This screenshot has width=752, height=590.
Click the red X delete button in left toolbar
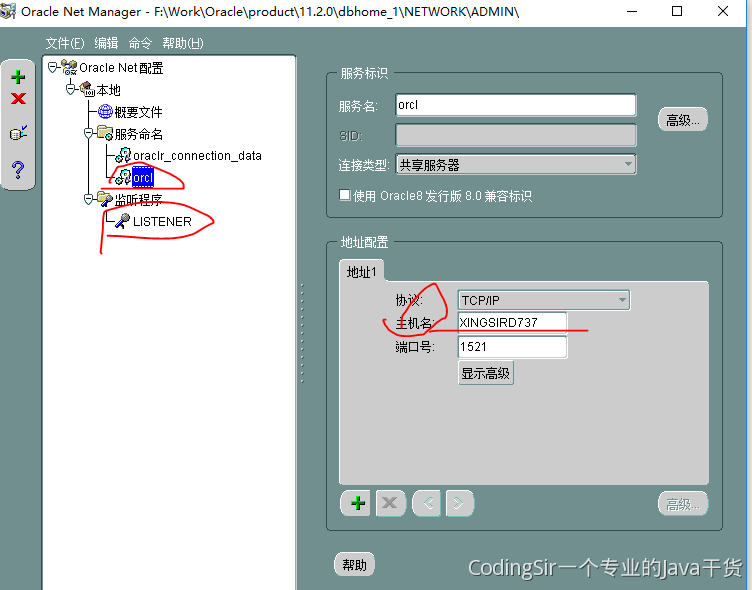coord(18,98)
